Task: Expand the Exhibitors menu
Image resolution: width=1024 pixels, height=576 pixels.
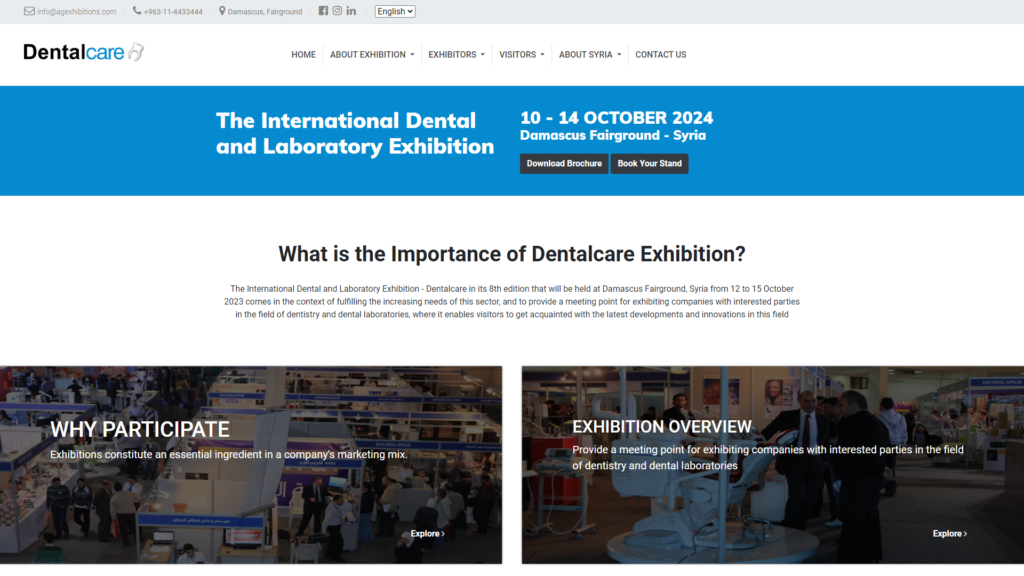Action: click(x=456, y=55)
